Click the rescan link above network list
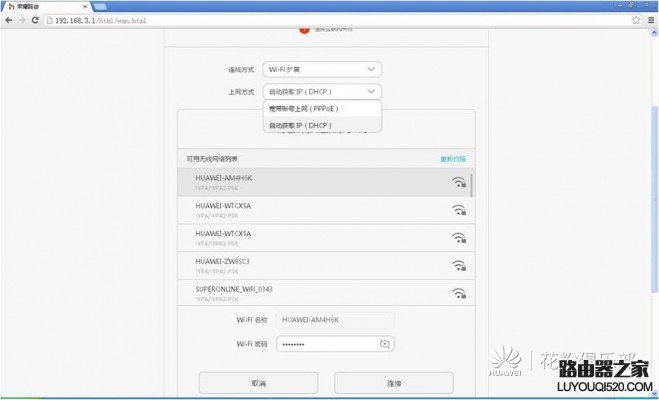Screen dimensions: 659x400 [x=453, y=159]
